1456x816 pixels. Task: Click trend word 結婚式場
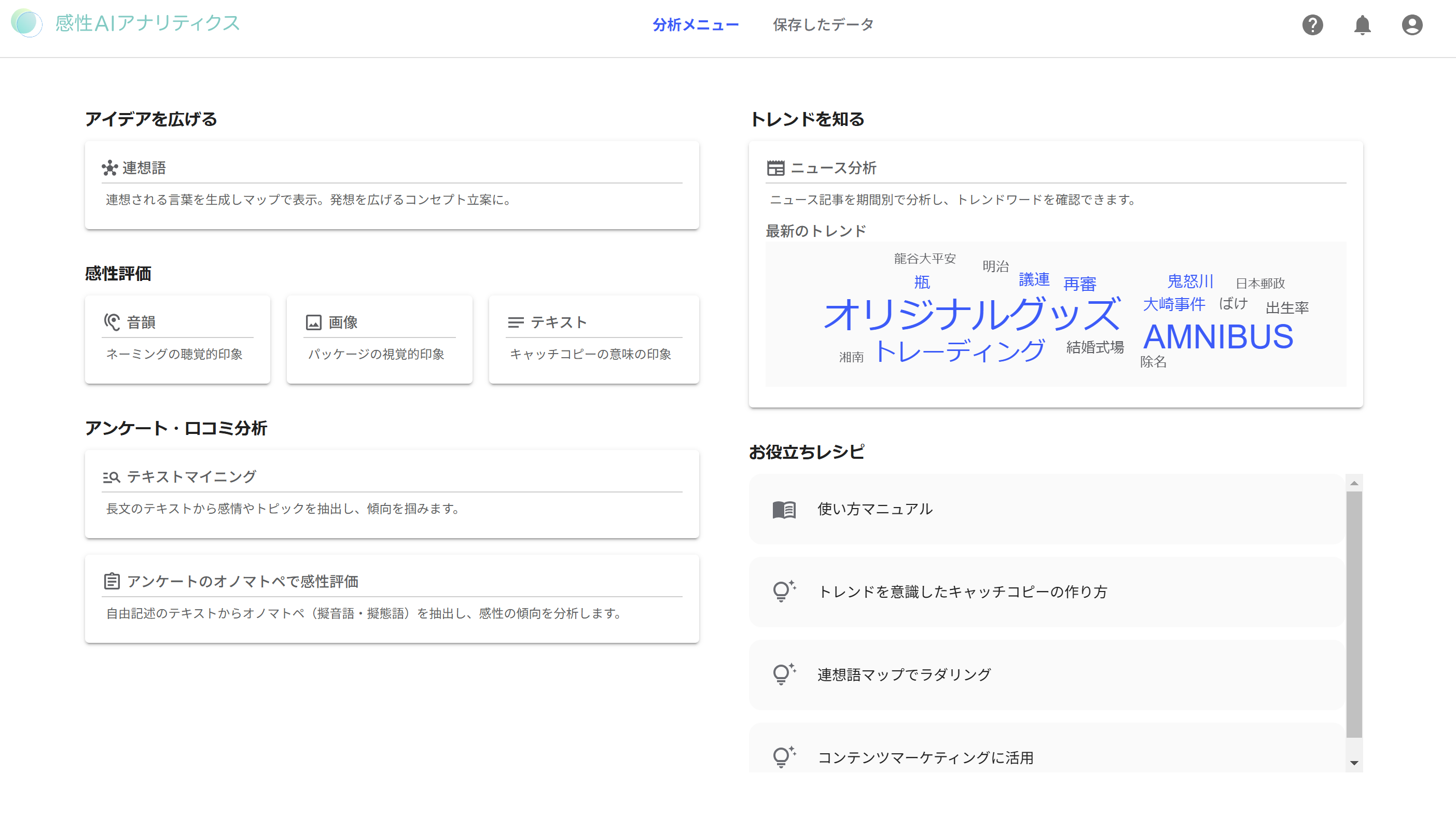click(1095, 347)
